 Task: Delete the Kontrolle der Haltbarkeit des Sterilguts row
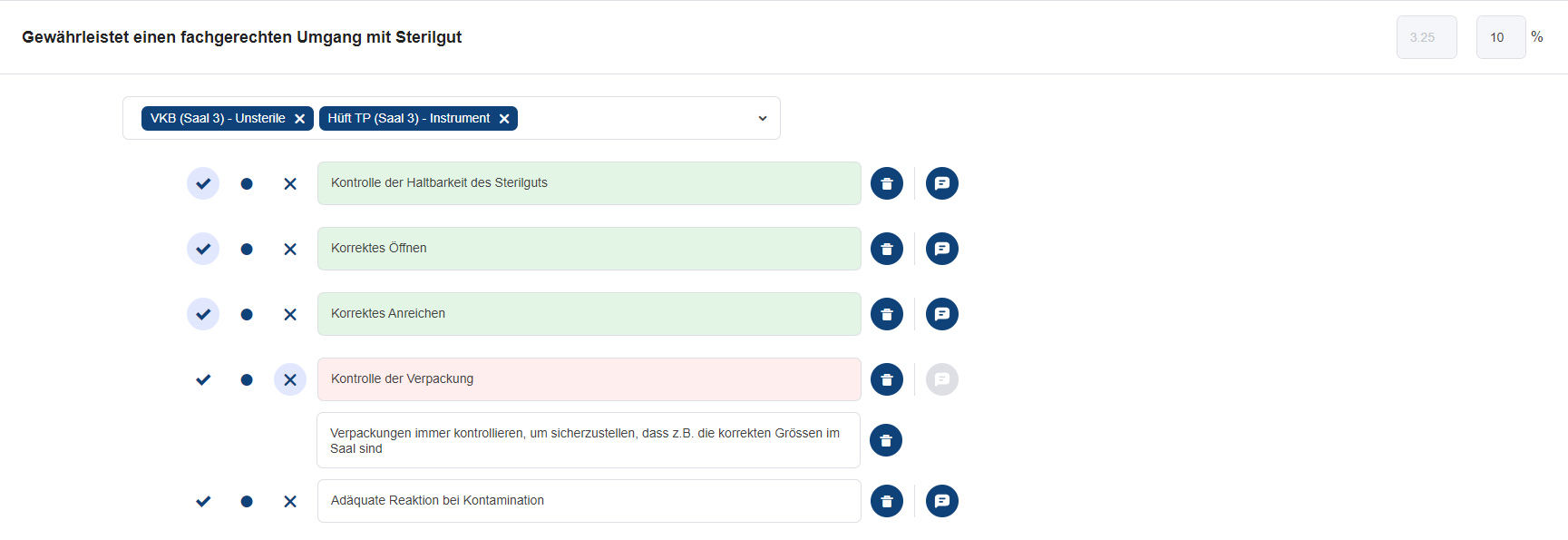click(x=887, y=183)
